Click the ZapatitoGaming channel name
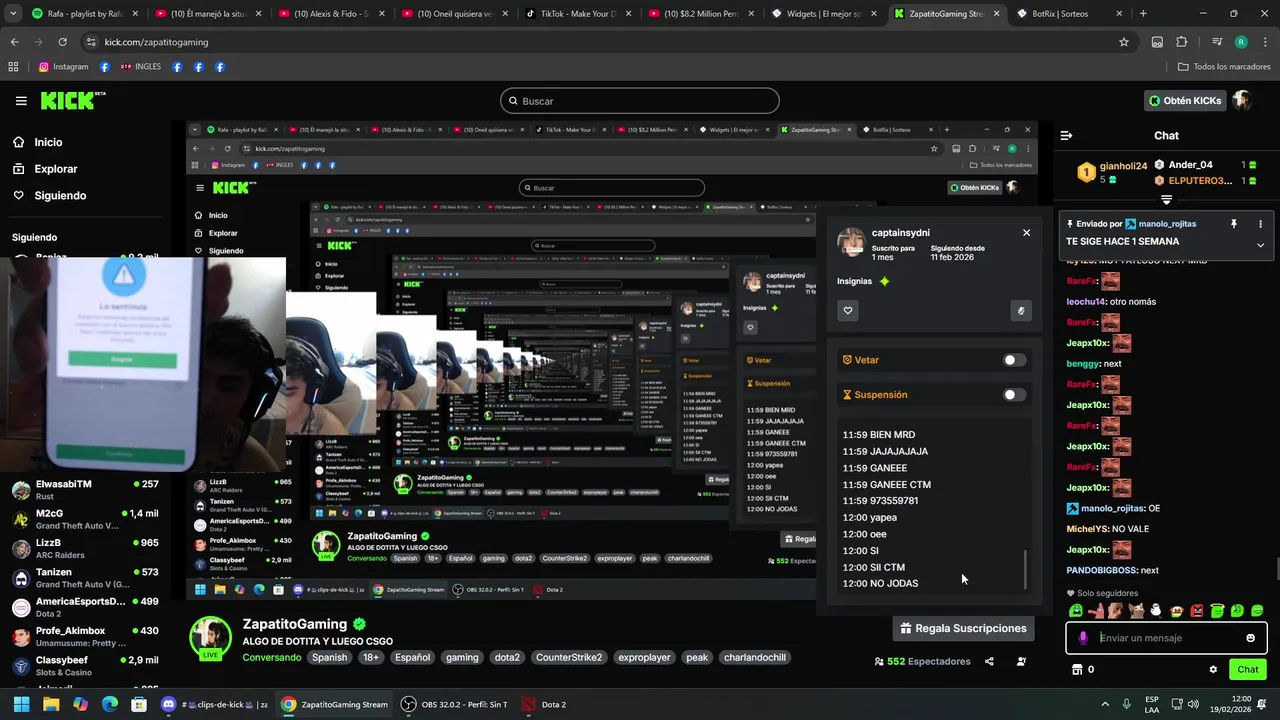Image resolution: width=1280 pixels, height=720 pixels. pyautogui.click(x=295, y=624)
